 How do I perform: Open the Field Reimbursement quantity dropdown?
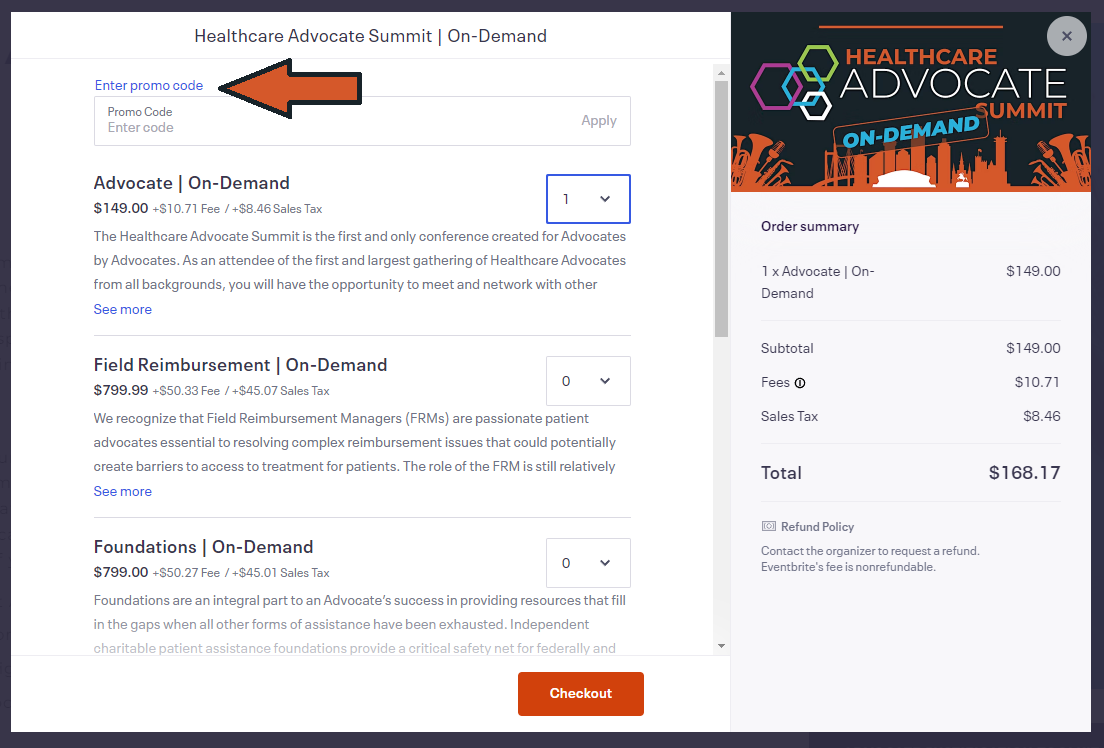[x=588, y=381]
